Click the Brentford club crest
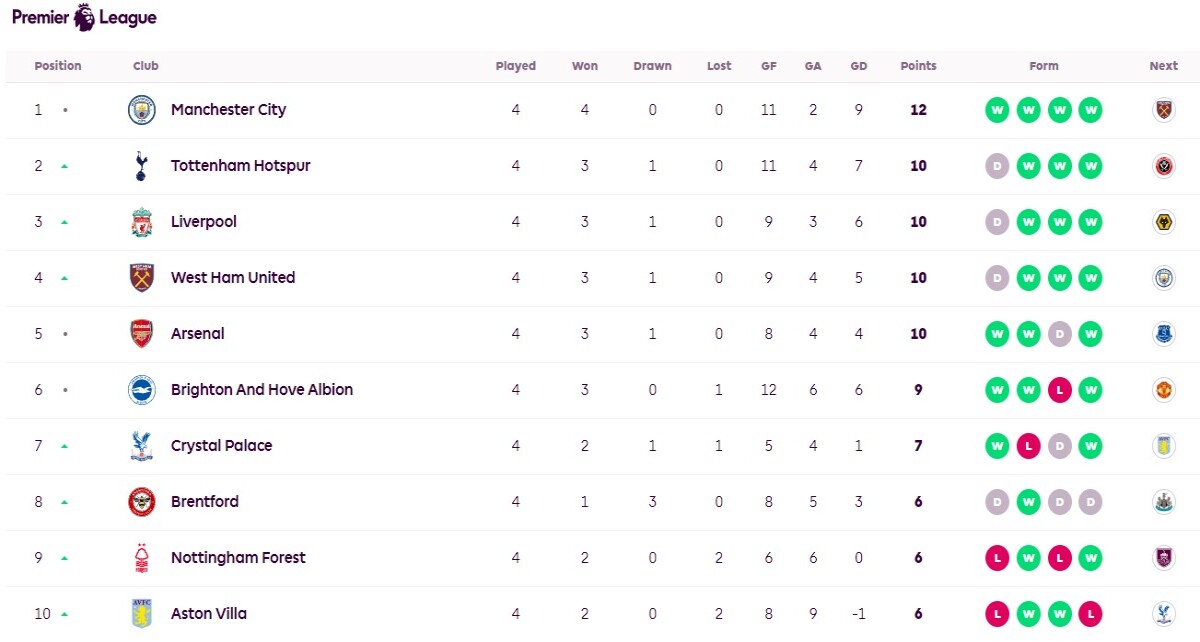The height and width of the screenshot is (642, 1200). [x=142, y=502]
